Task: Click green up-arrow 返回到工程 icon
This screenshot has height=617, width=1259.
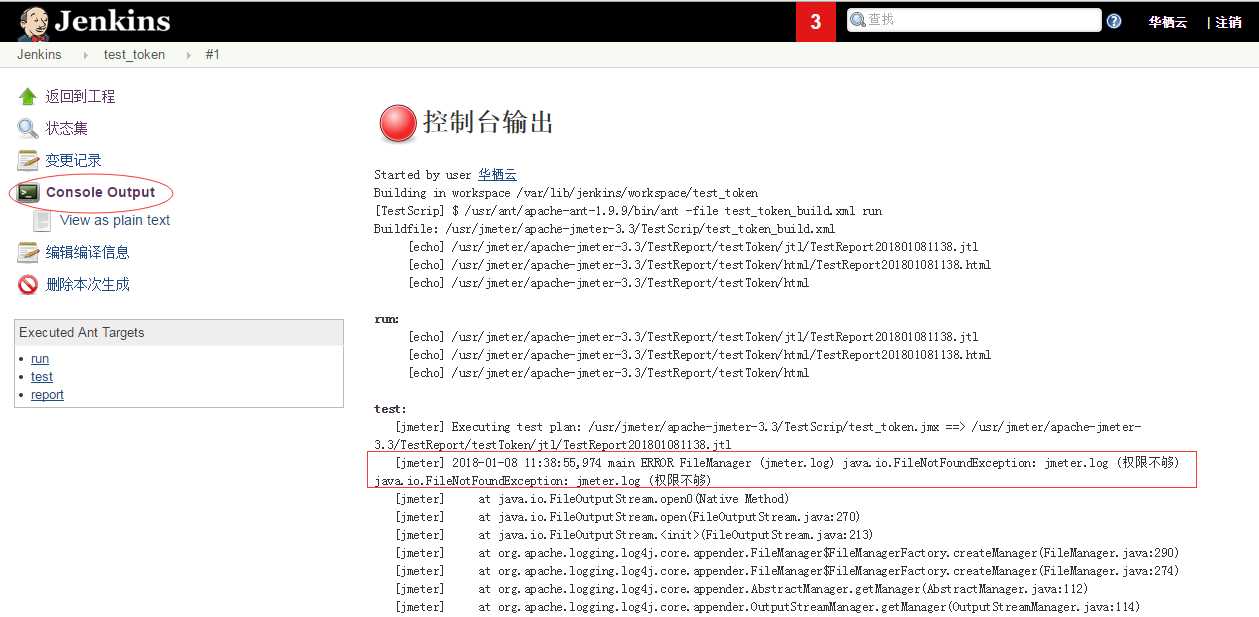Action: [28, 96]
